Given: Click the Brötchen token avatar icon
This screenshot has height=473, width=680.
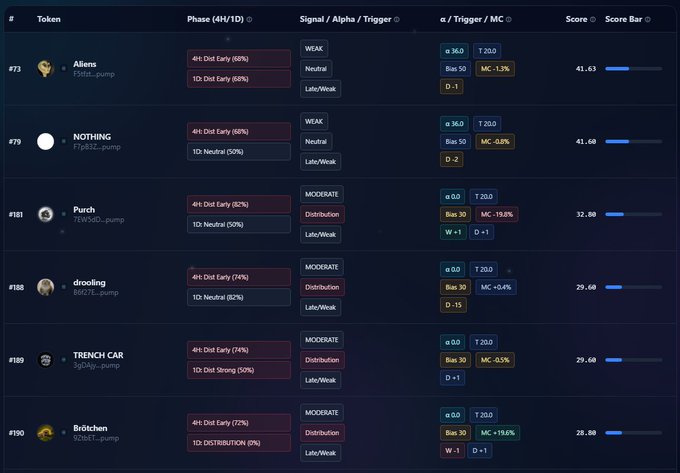Looking at the screenshot, I should point(46,433).
